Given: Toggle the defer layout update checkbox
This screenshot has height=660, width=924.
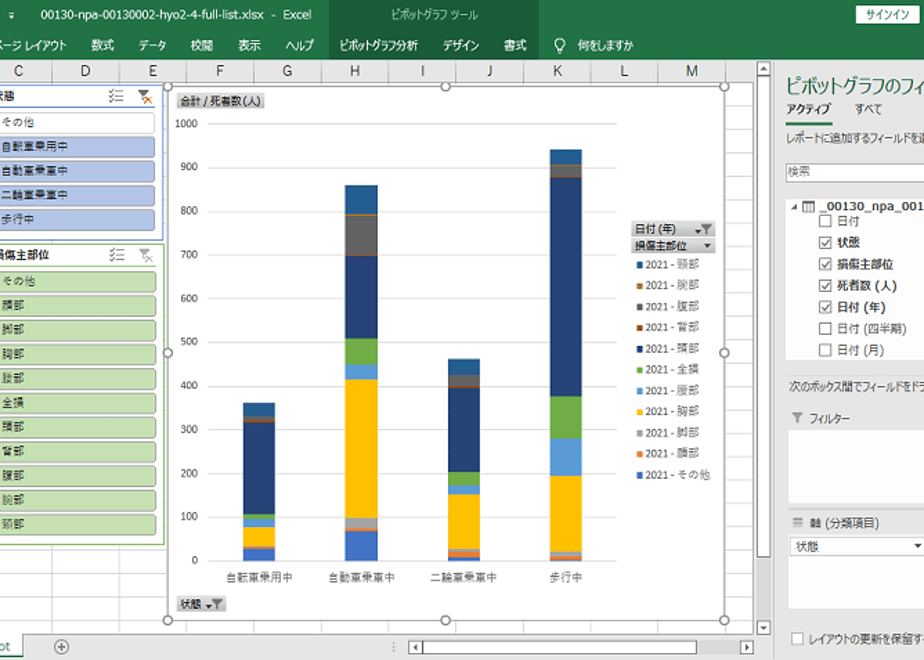Looking at the screenshot, I should pos(797,639).
